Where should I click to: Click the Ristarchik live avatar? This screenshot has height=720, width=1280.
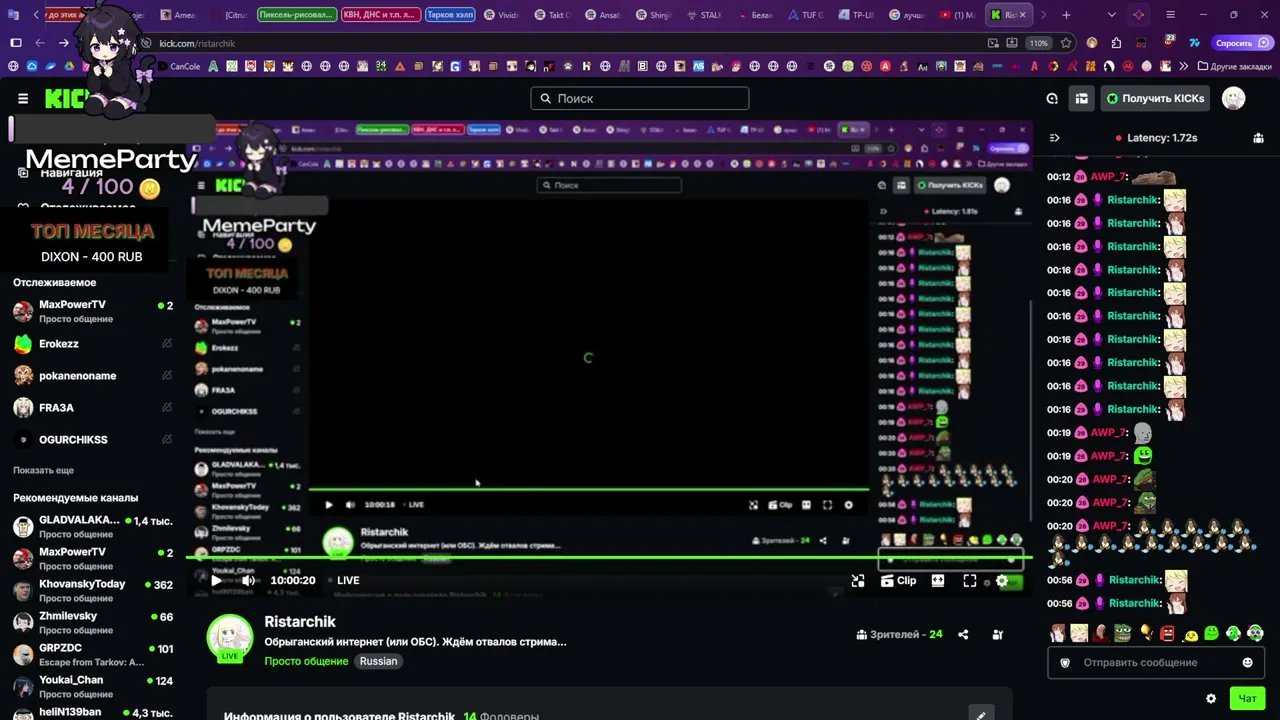point(230,638)
